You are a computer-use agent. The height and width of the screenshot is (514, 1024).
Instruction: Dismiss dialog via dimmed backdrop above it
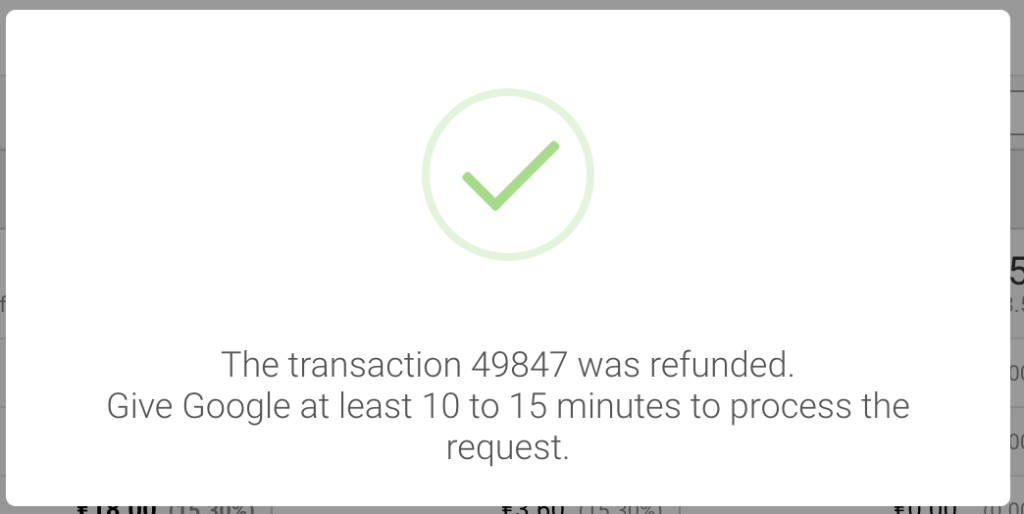(512, 4)
